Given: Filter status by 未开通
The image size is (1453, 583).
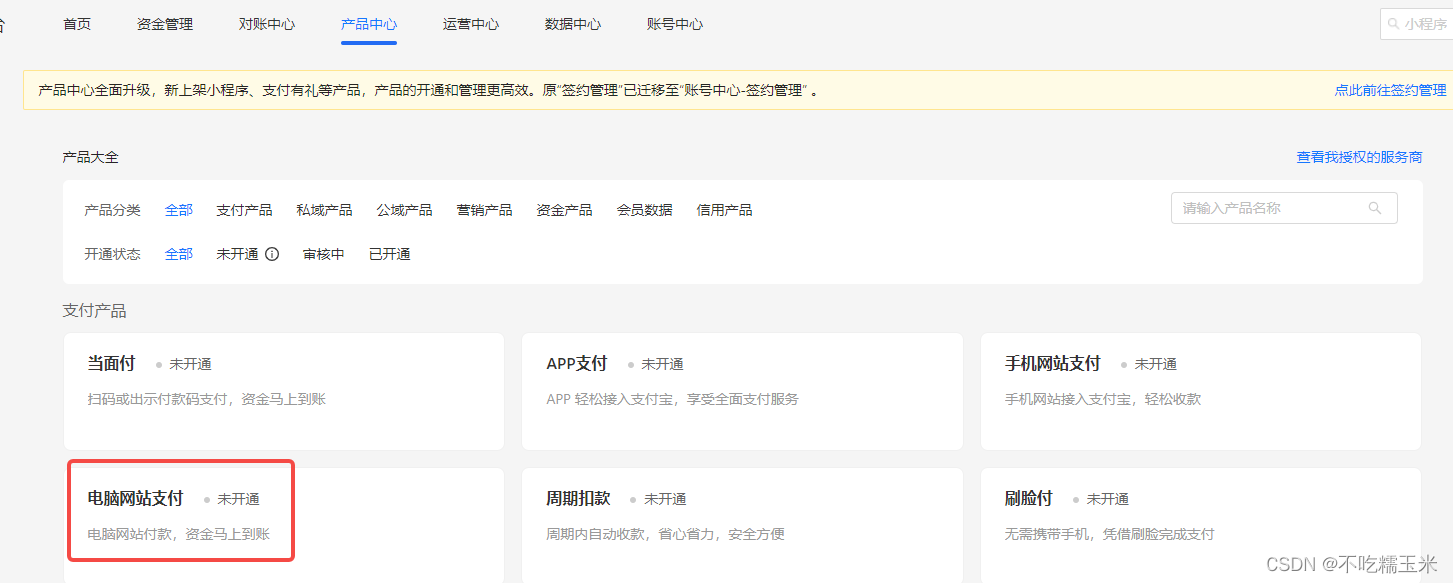Looking at the screenshot, I should pos(237,254).
